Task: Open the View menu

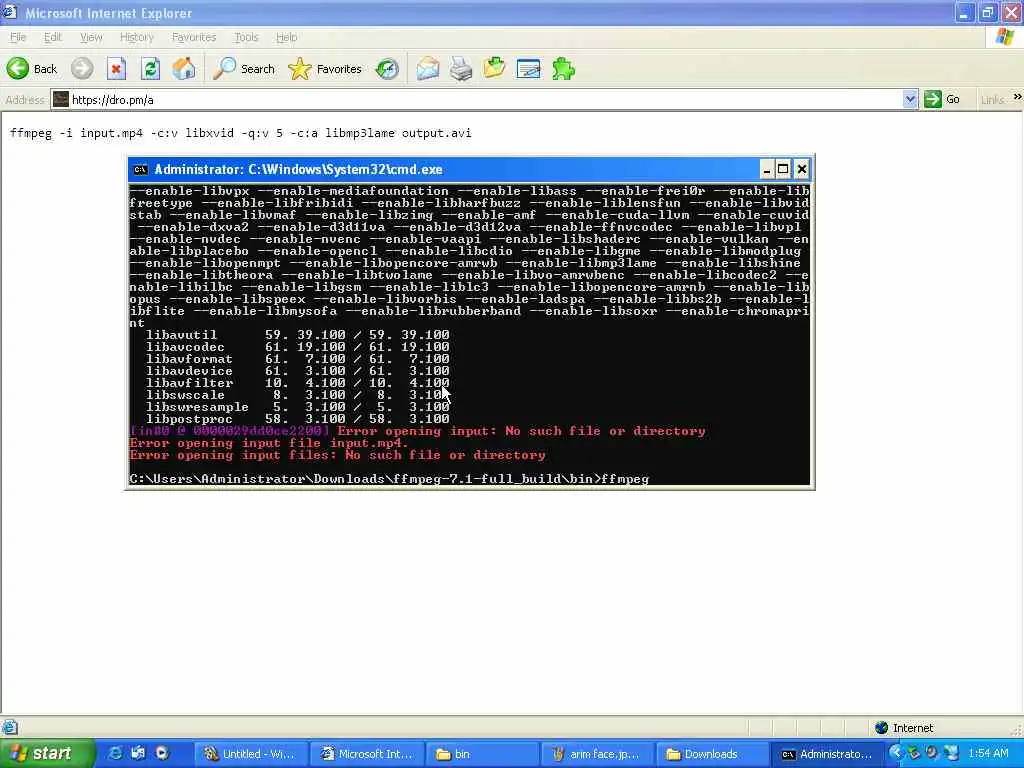Action: pos(91,37)
